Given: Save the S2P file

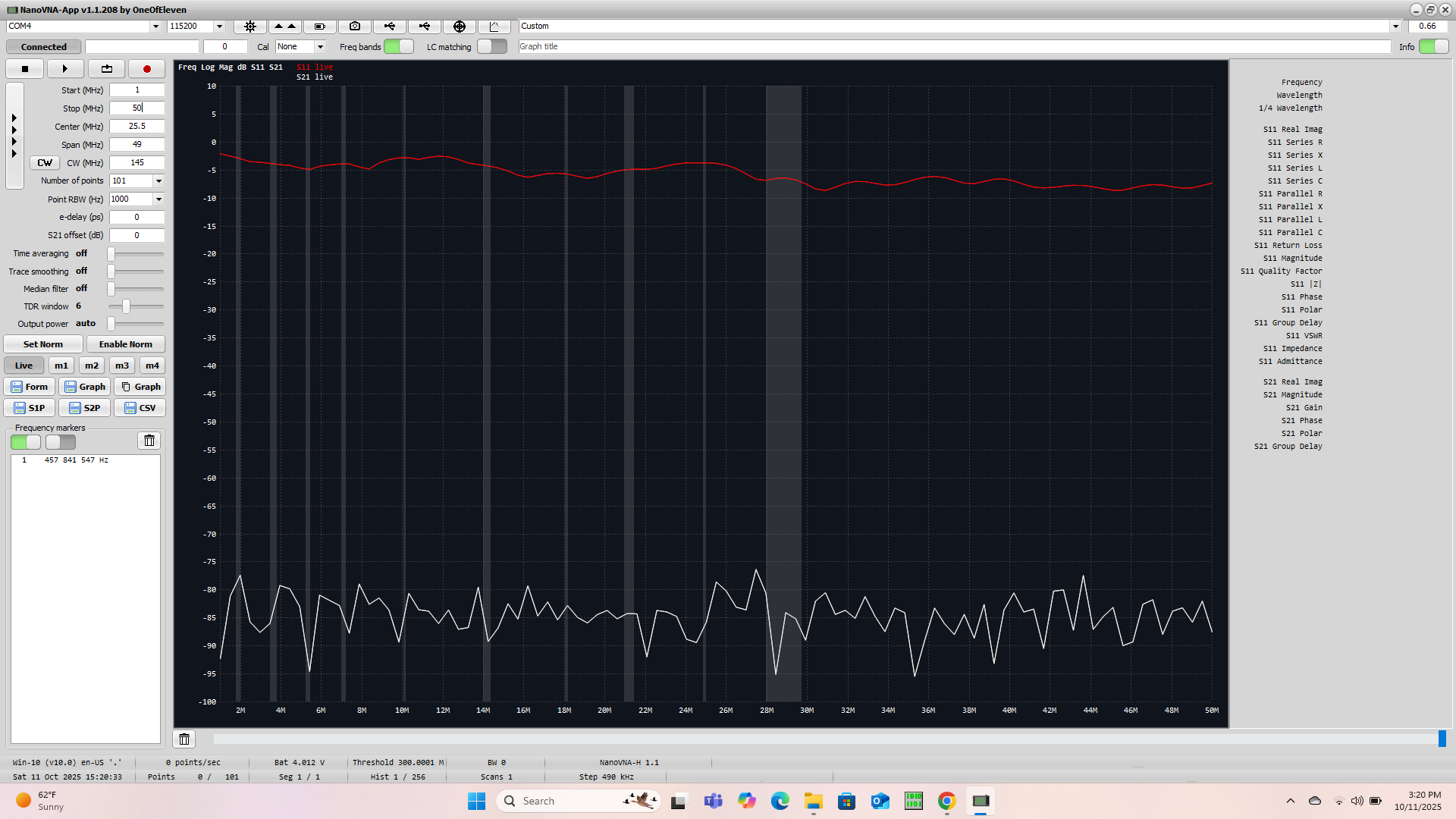Looking at the screenshot, I should (x=85, y=408).
